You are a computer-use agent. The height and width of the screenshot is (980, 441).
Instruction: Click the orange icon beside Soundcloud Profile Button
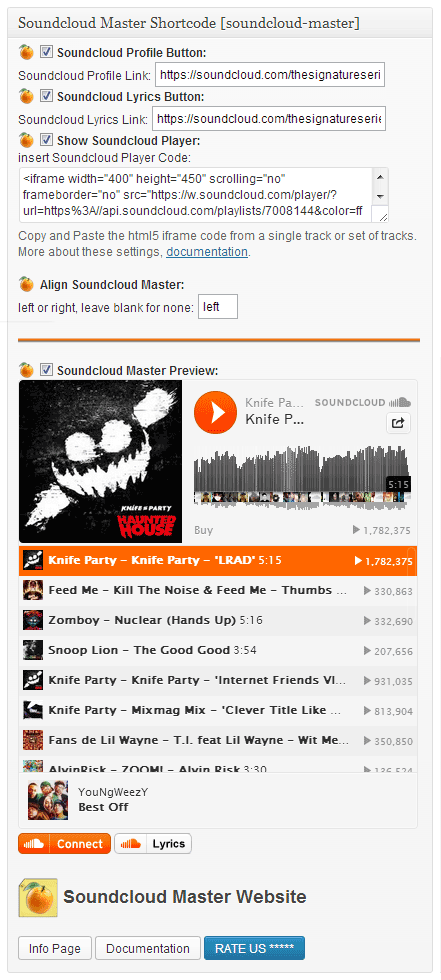[26, 52]
